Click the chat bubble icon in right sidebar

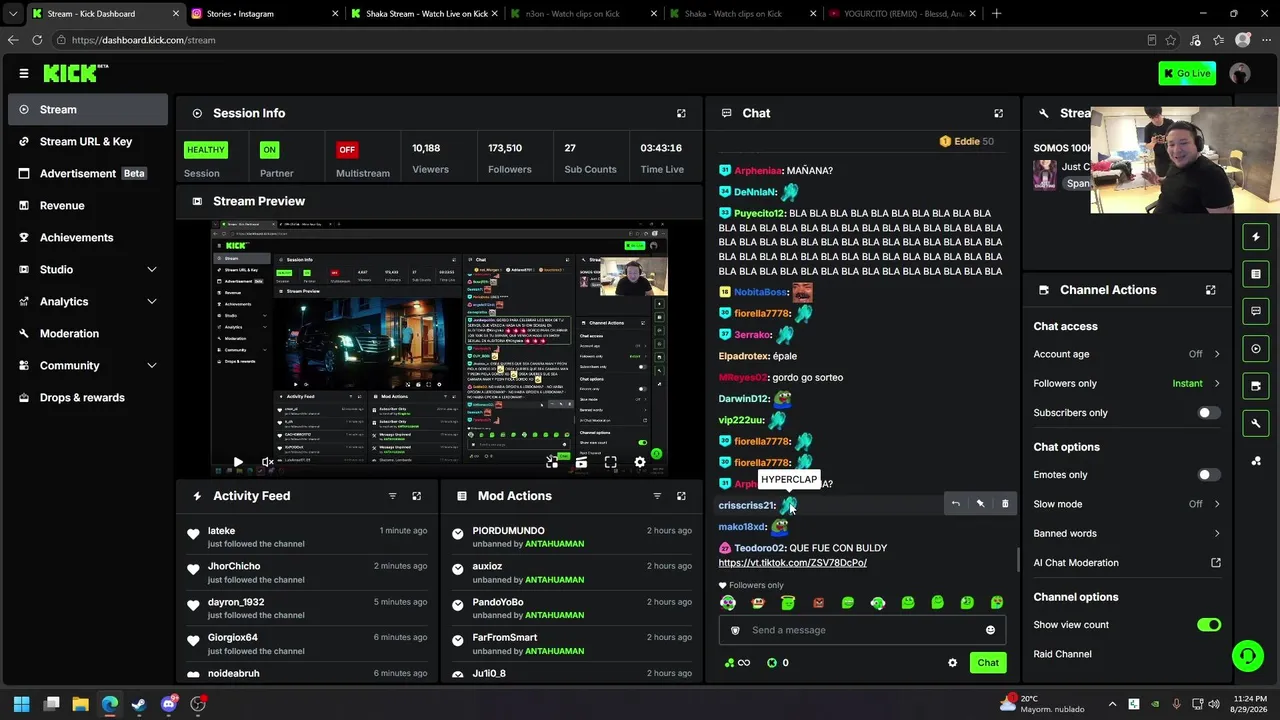pyautogui.click(x=1256, y=311)
